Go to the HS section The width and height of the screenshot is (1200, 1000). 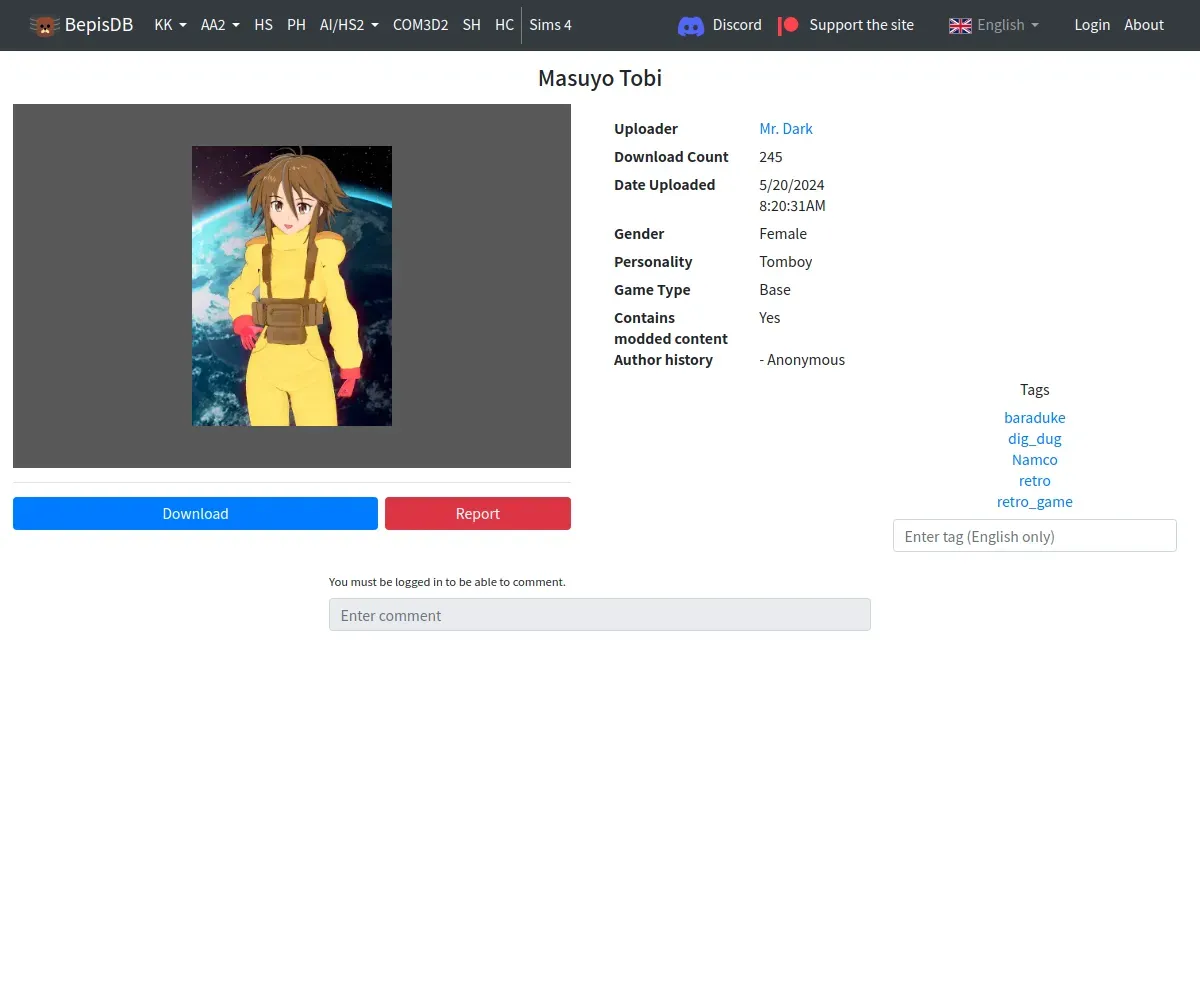263,25
